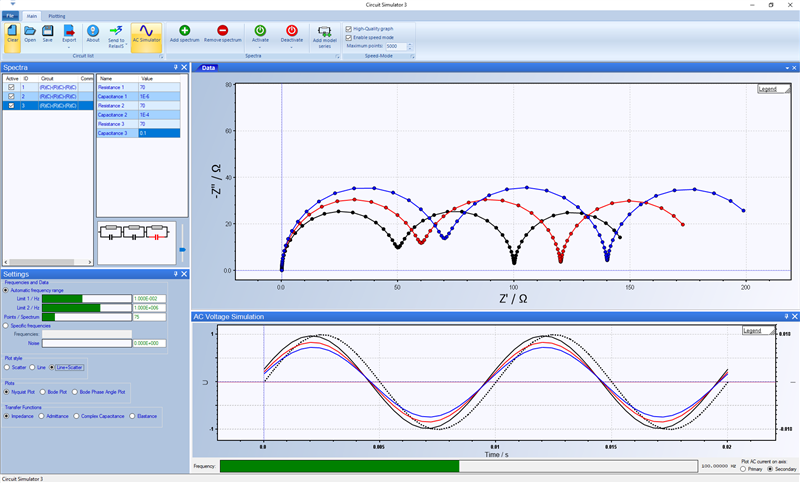
Task: Open the Export dropdown arrow
Action: click(69, 47)
